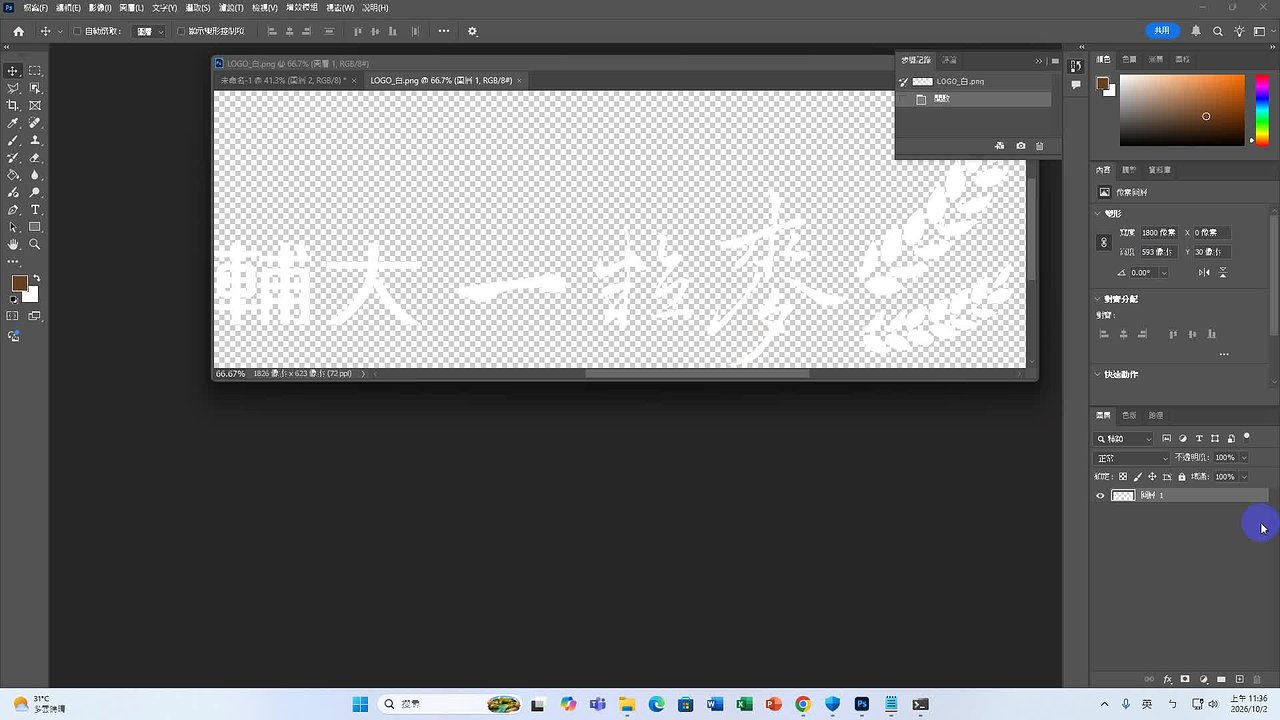
Task: Open the Help menu
Action: [375, 7]
